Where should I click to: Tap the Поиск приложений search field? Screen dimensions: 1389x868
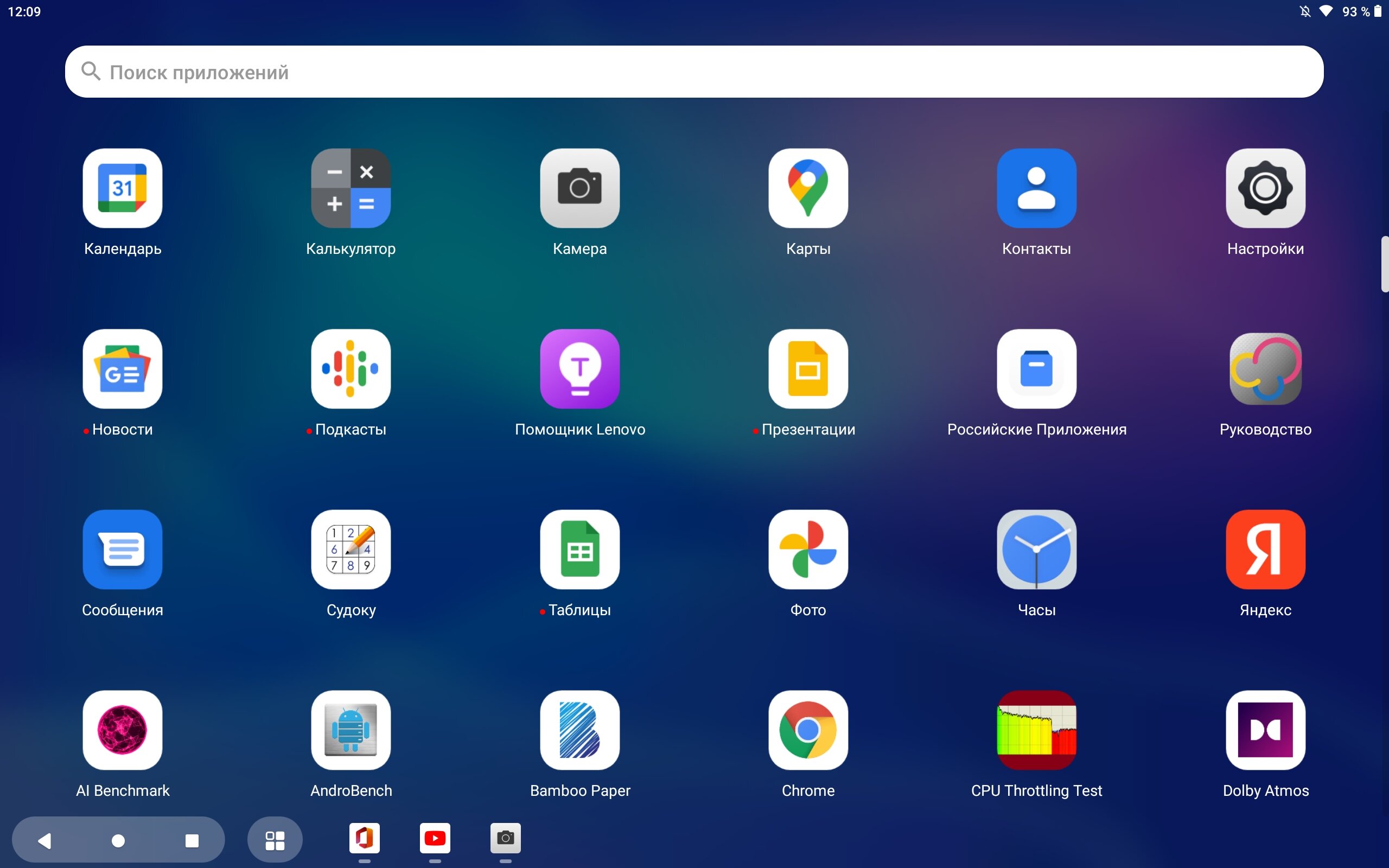(x=694, y=72)
